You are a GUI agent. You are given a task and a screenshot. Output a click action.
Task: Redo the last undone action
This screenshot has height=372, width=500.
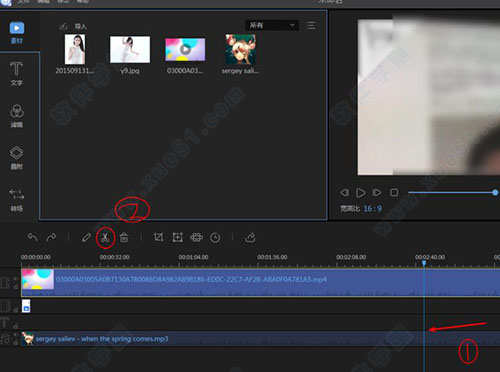51,237
